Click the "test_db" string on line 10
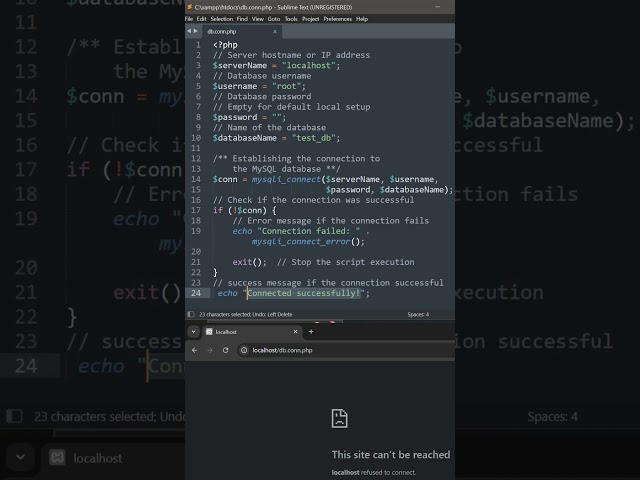Viewport: 640px width, 480px height. 313,138
